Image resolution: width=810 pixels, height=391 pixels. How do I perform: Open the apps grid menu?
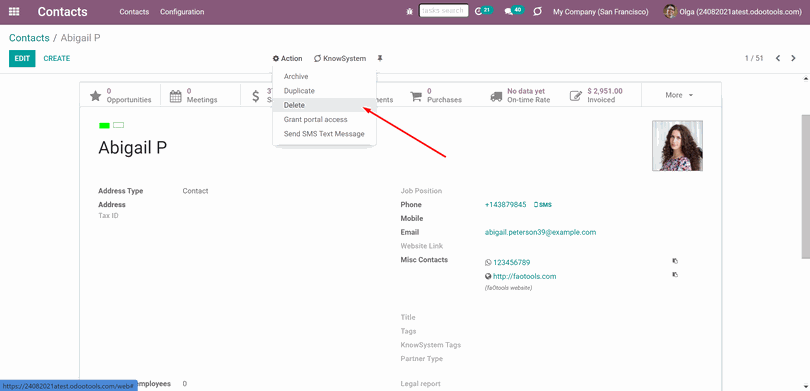14,11
